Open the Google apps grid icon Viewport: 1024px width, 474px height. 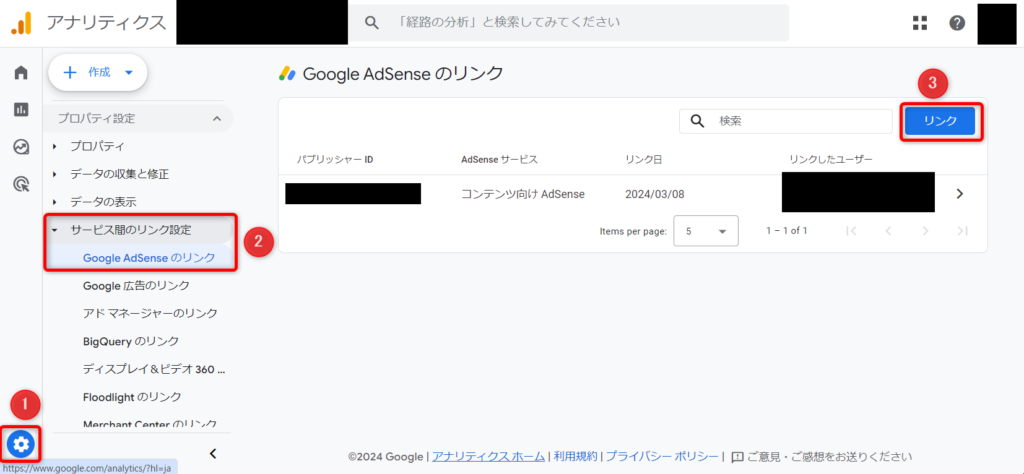pyautogui.click(x=920, y=23)
